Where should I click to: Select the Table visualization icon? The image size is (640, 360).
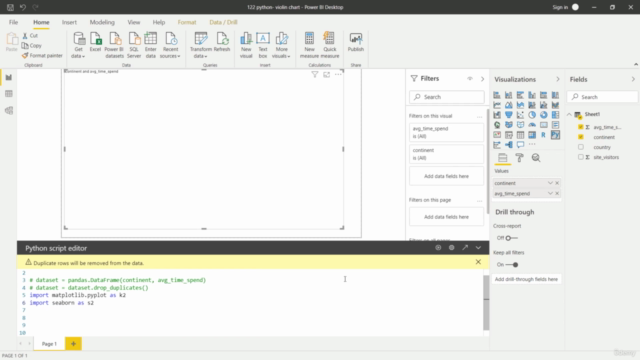point(520,135)
